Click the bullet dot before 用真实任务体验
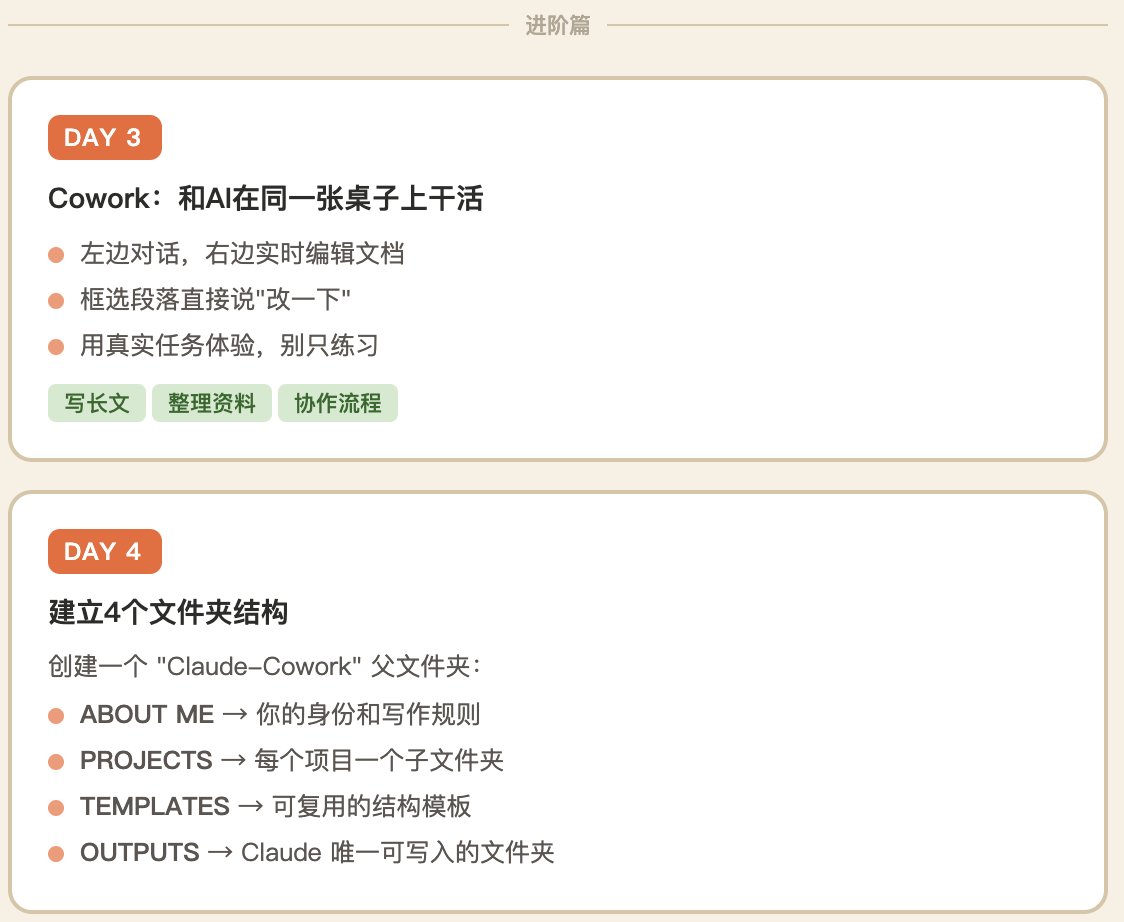The width and height of the screenshot is (1124, 922). [x=56, y=347]
